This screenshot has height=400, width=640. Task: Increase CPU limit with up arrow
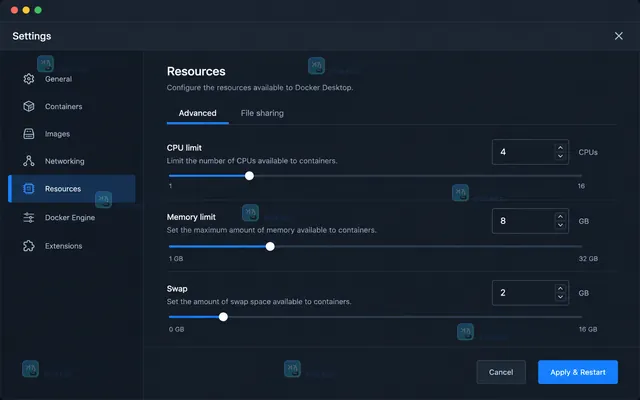click(560, 148)
